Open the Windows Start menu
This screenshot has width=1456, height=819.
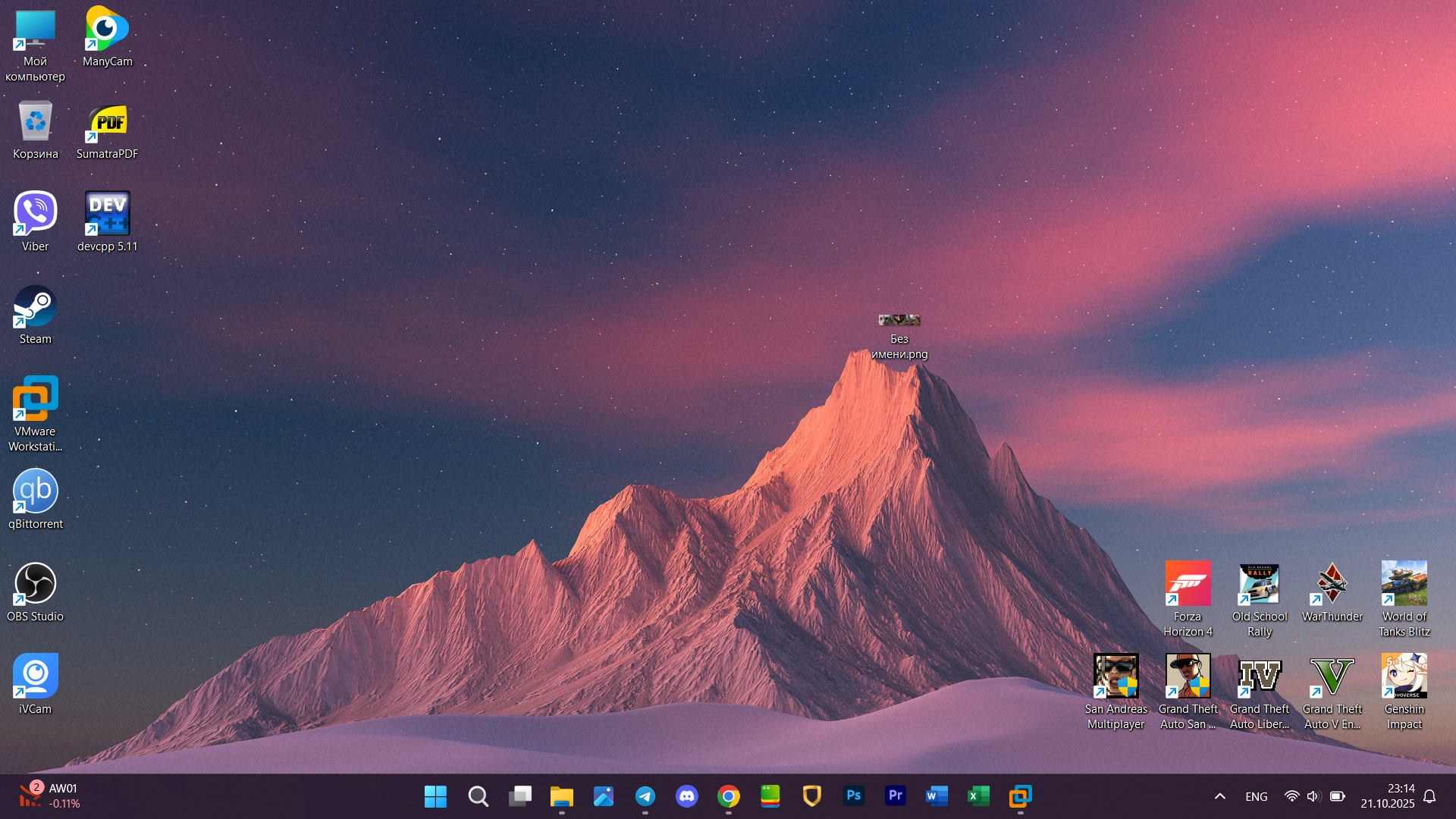435,795
